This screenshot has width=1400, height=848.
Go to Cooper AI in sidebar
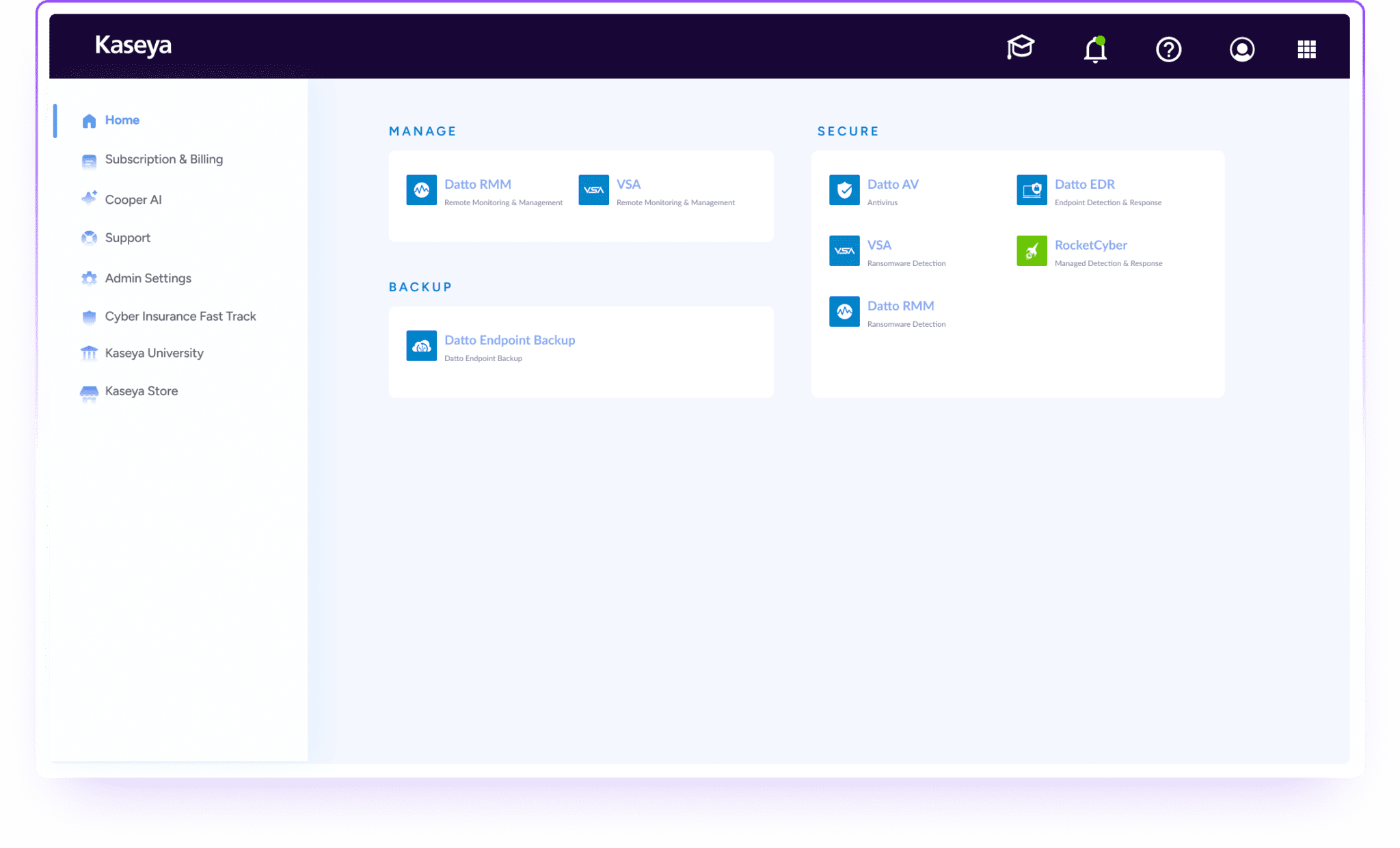[x=133, y=200]
